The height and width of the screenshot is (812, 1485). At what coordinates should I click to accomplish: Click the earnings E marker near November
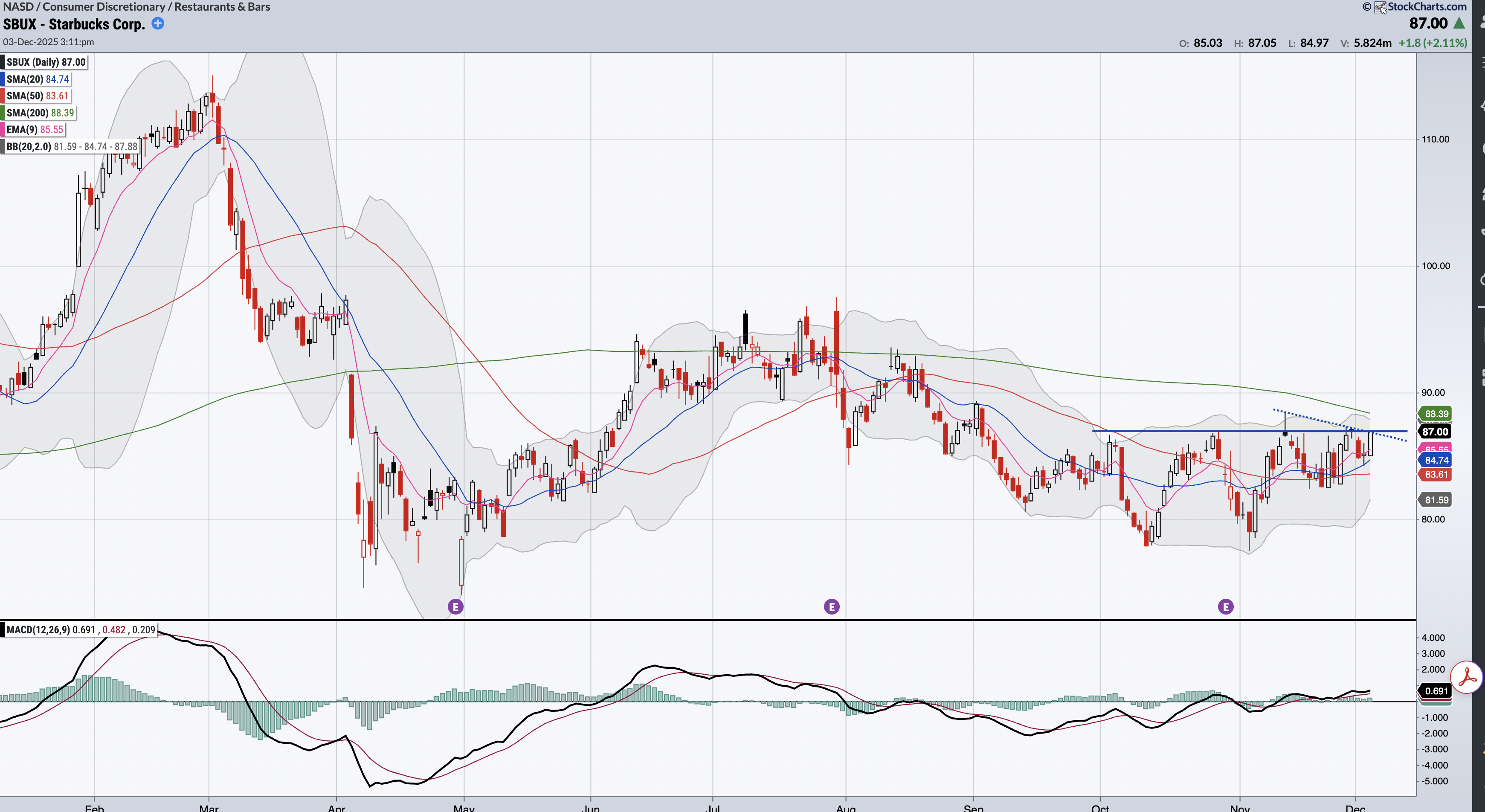[x=1226, y=606]
